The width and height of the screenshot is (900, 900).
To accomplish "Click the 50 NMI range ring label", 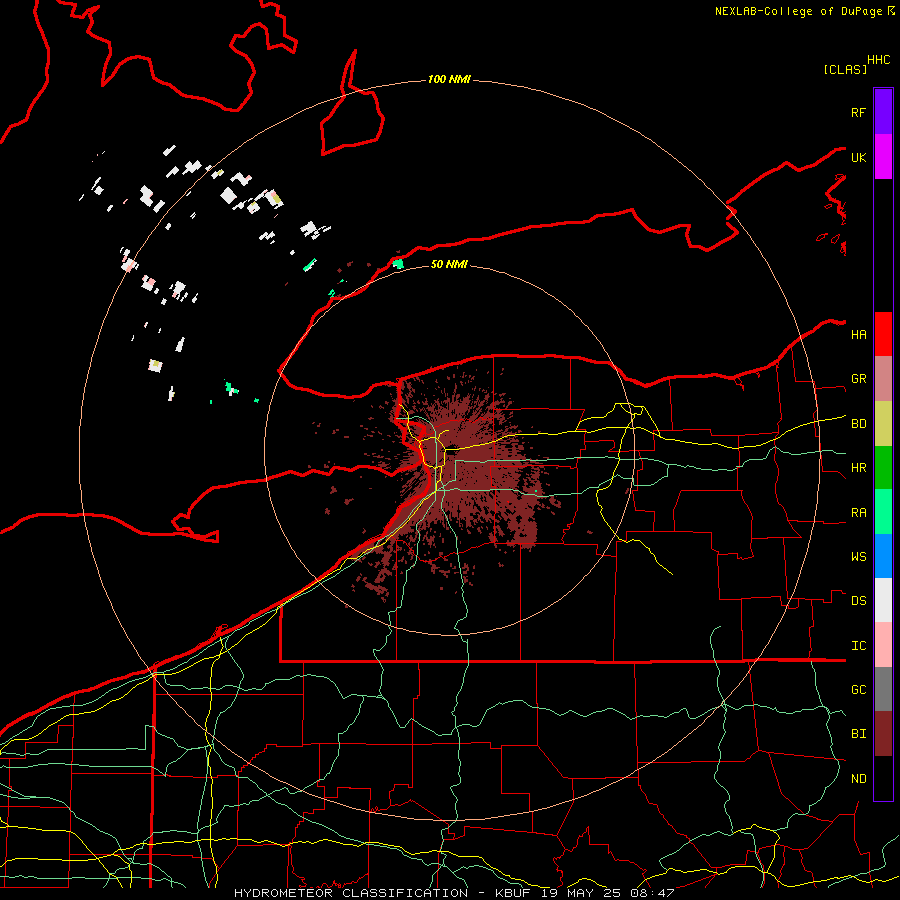I will click(x=449, y=264).
